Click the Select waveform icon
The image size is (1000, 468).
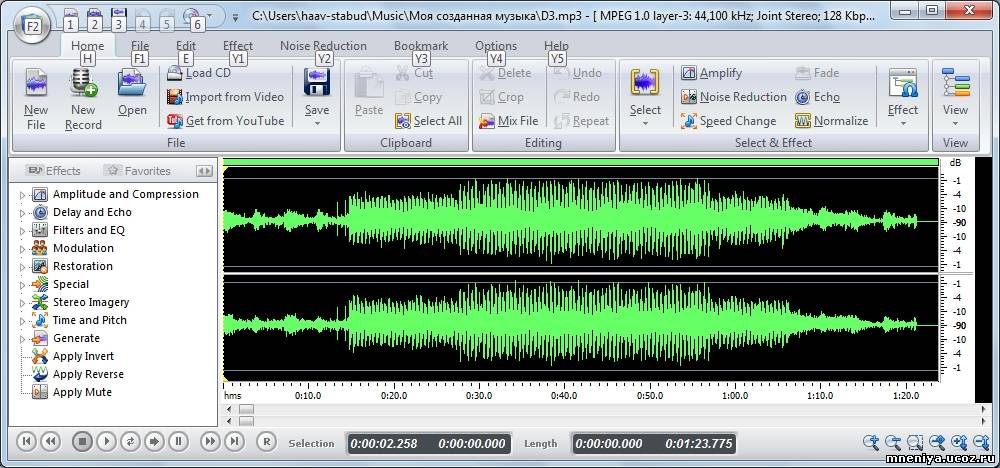pos(645,83)
